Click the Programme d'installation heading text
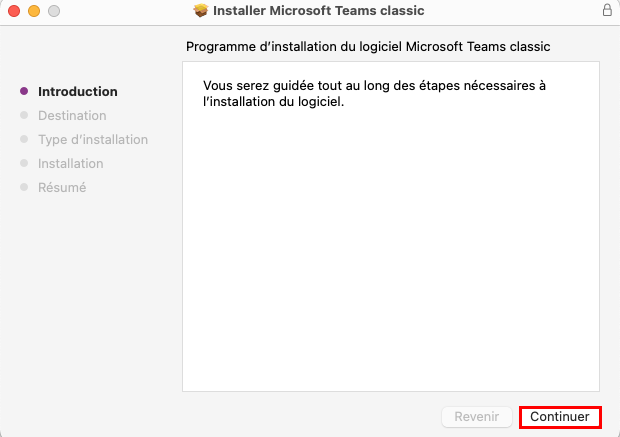 (368, 47)
